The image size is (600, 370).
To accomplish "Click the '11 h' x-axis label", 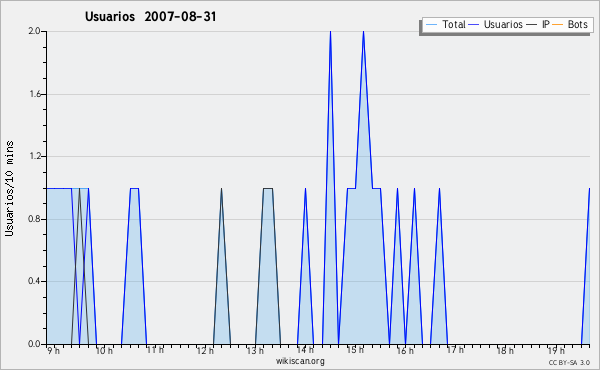I will coord(155,350).
